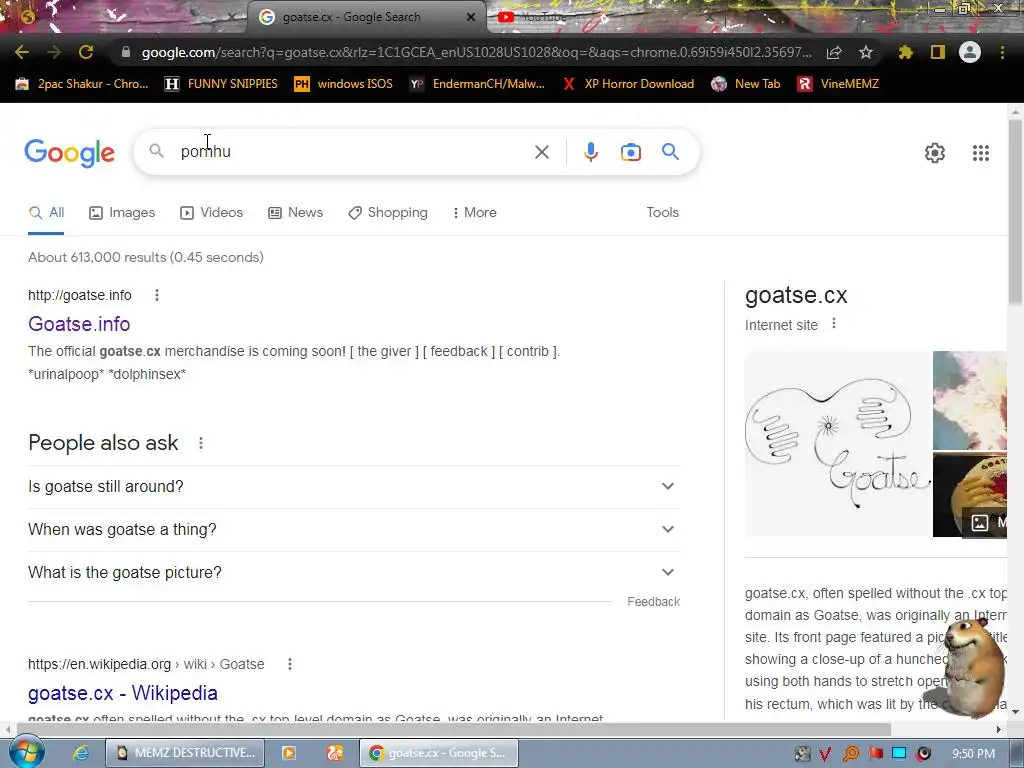The image size is (1024, 768).
Task: Open options dots next to Wikipedia result URL
Action: coord(290,664)
